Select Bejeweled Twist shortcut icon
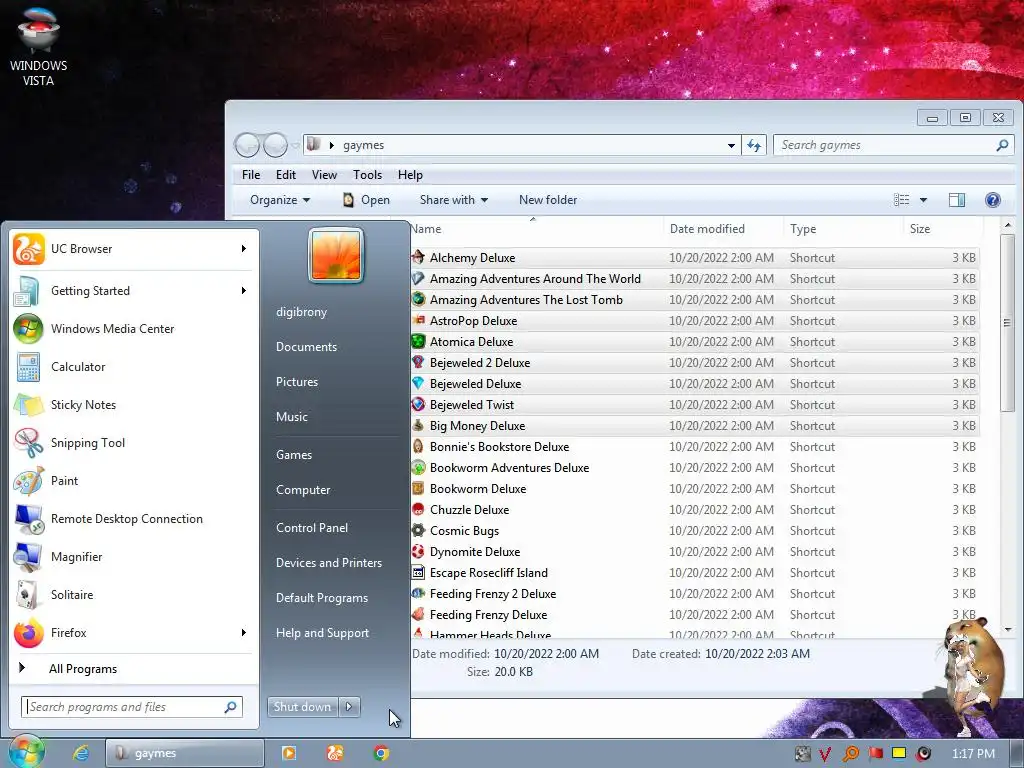Image resolution: width=1024 pixels, height=768 pixels. coord(418,404)
